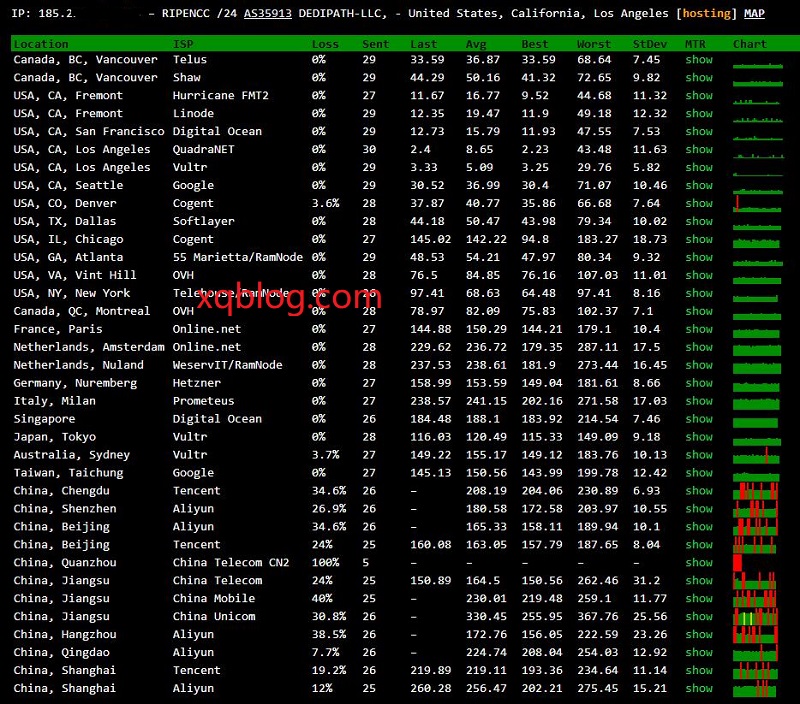The width and height of the screenshot is (800, 704).
Task: Select the 2.4 last latency value
Action: pos(420,149)
